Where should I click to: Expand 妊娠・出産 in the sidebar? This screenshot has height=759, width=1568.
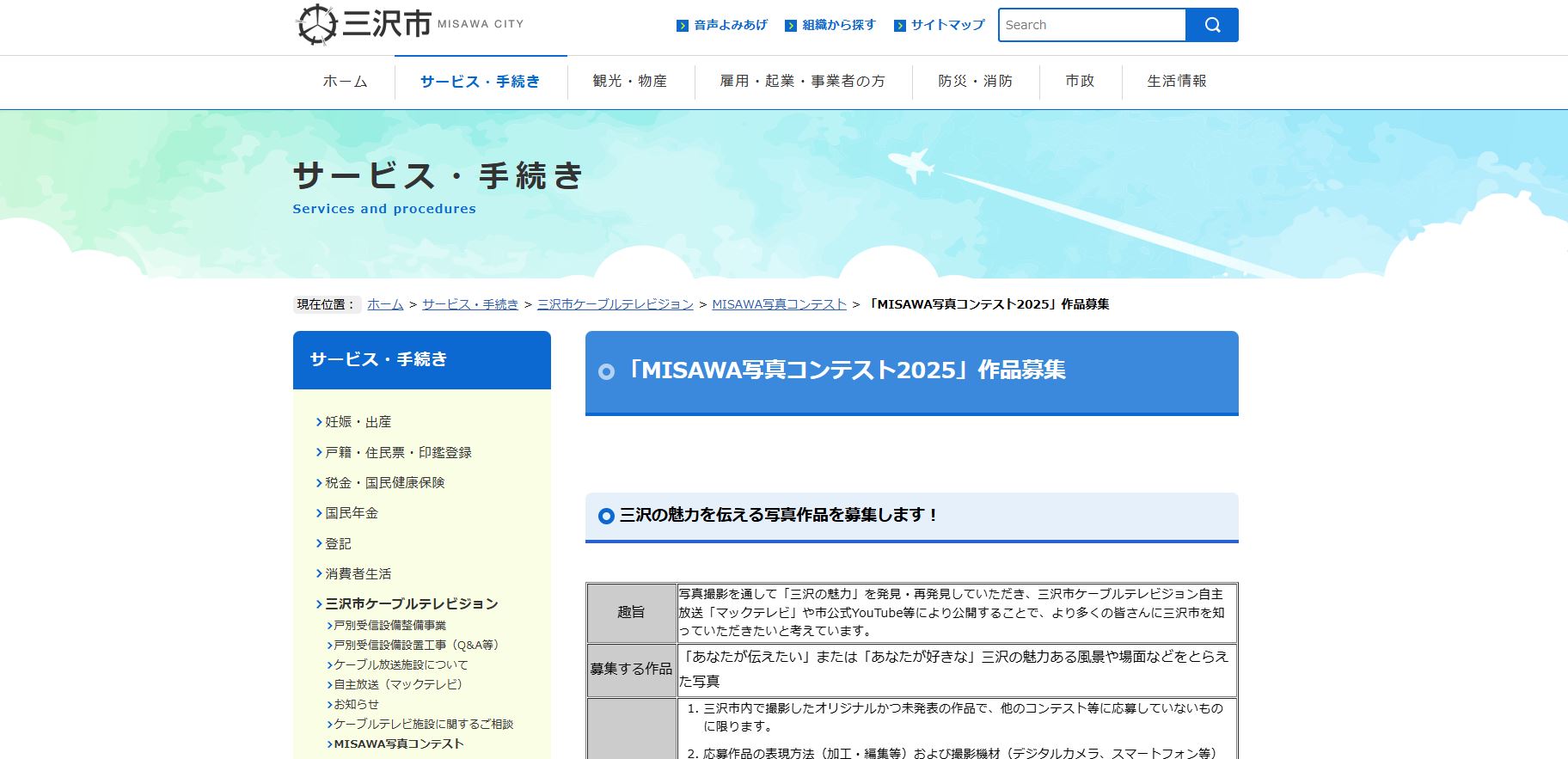pos(358,422)
